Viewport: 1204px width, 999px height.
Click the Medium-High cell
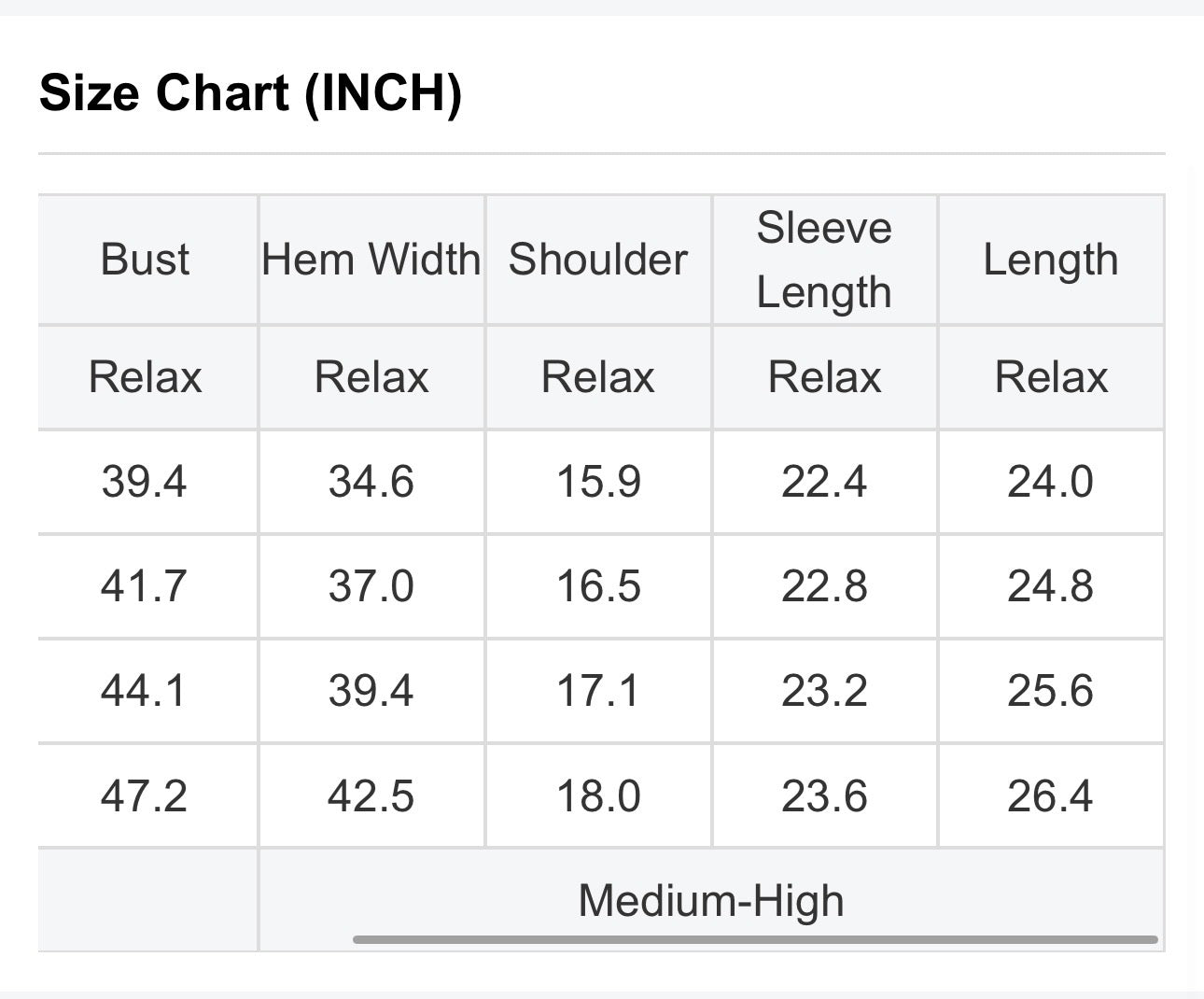(x=711, y=901)
